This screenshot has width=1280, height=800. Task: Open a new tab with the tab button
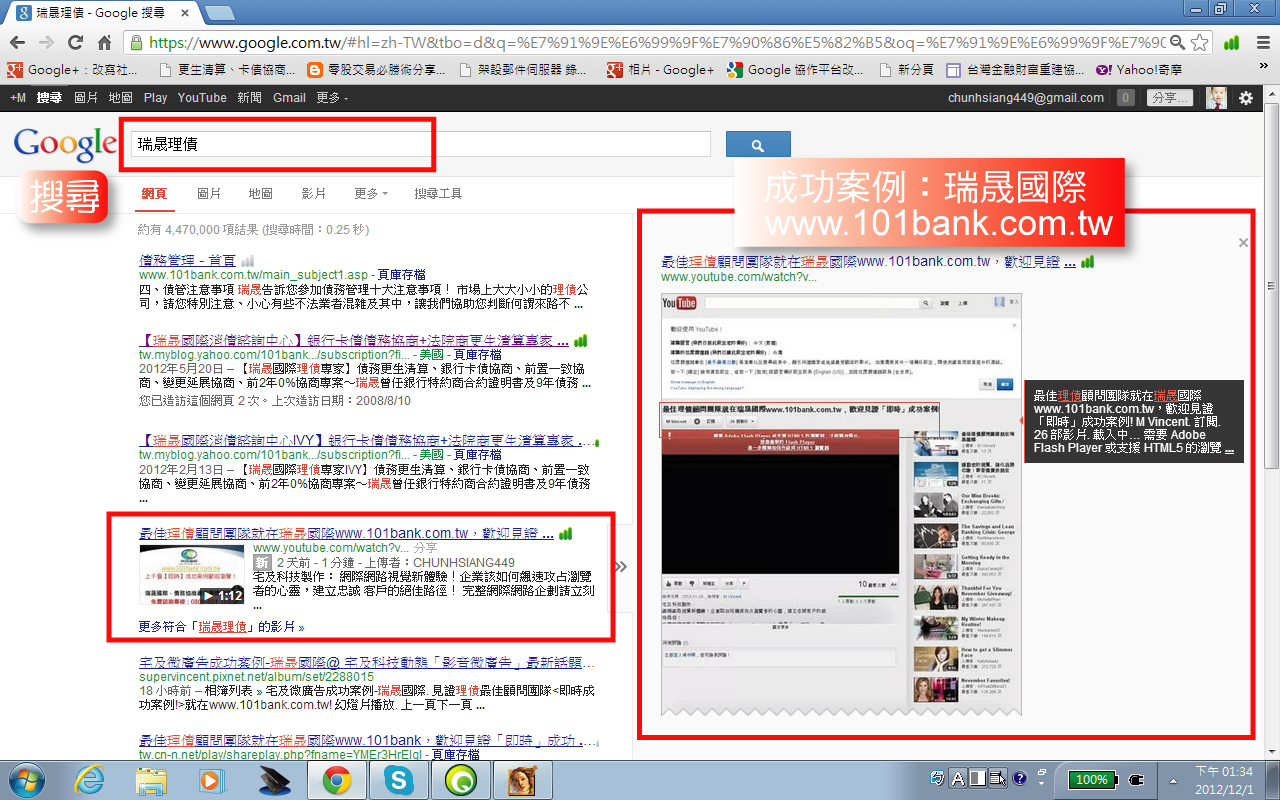coord(219,13)
